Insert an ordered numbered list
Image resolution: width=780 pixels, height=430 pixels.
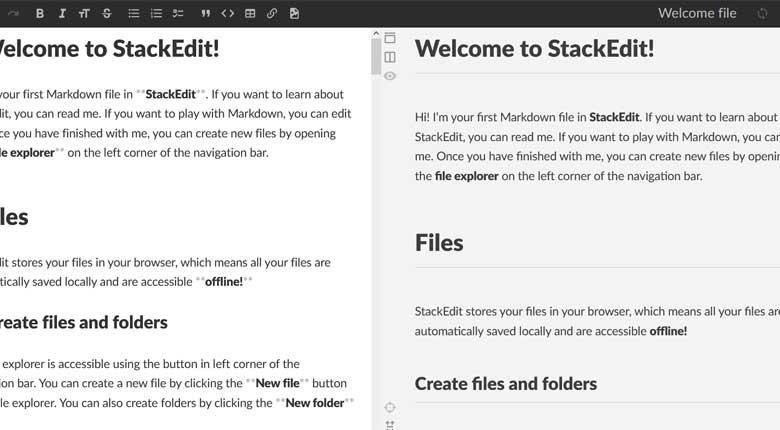click(156, 13)
